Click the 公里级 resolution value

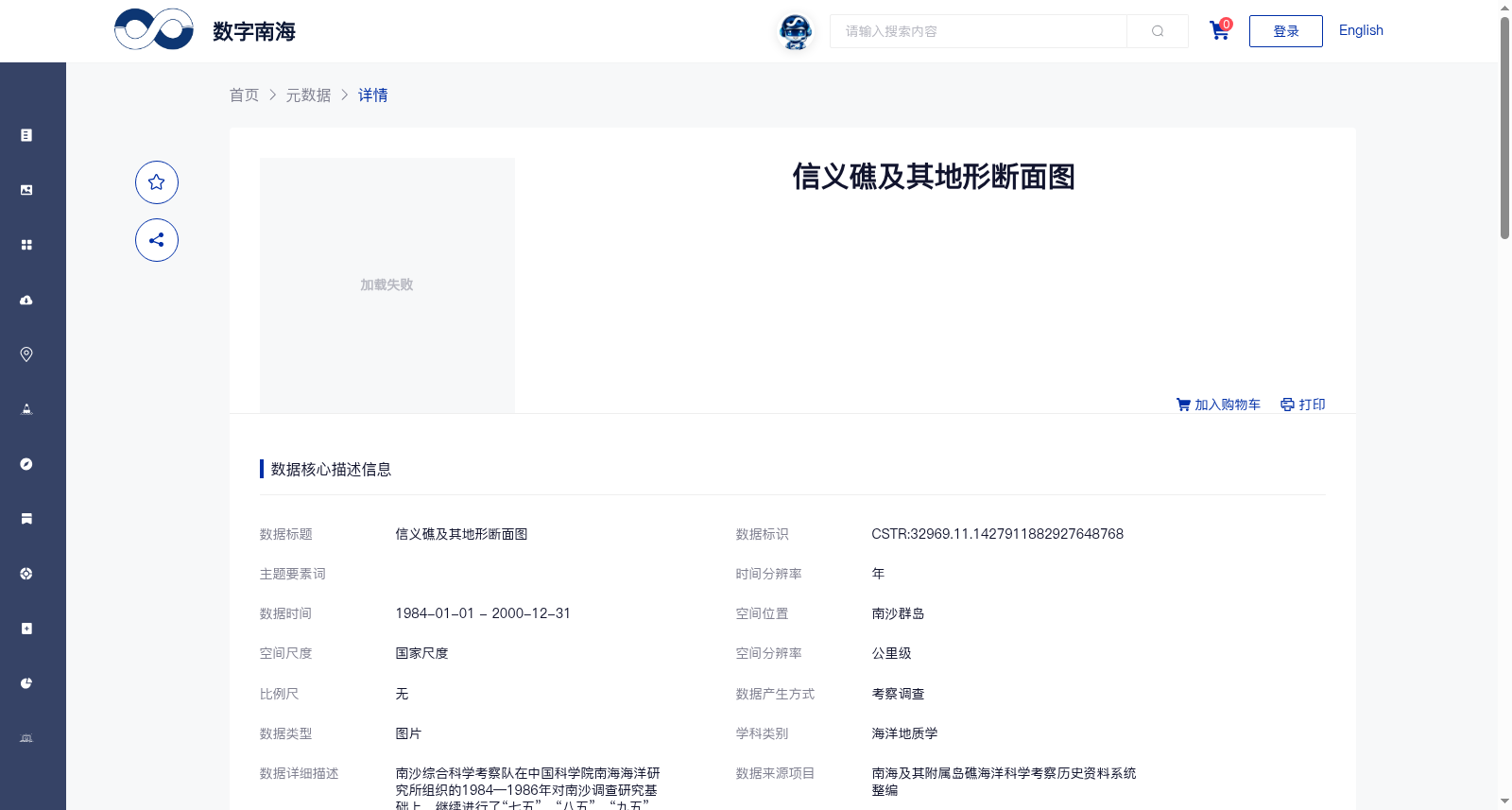point(891,653)
